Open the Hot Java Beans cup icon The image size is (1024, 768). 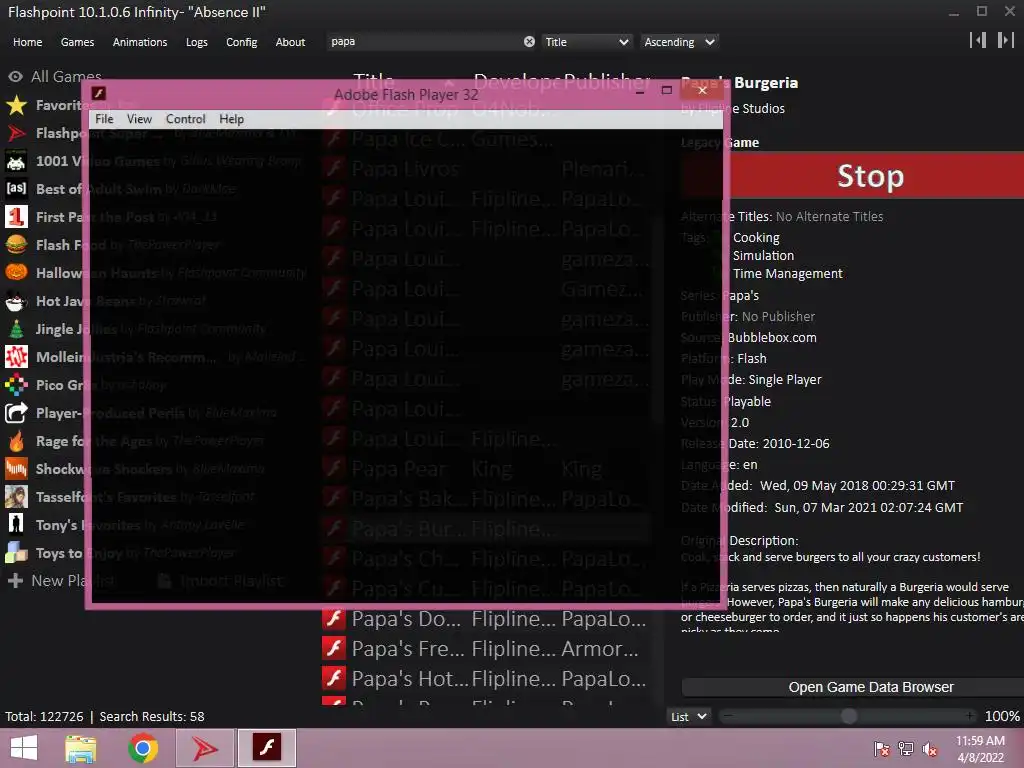(x=16, y=300)
